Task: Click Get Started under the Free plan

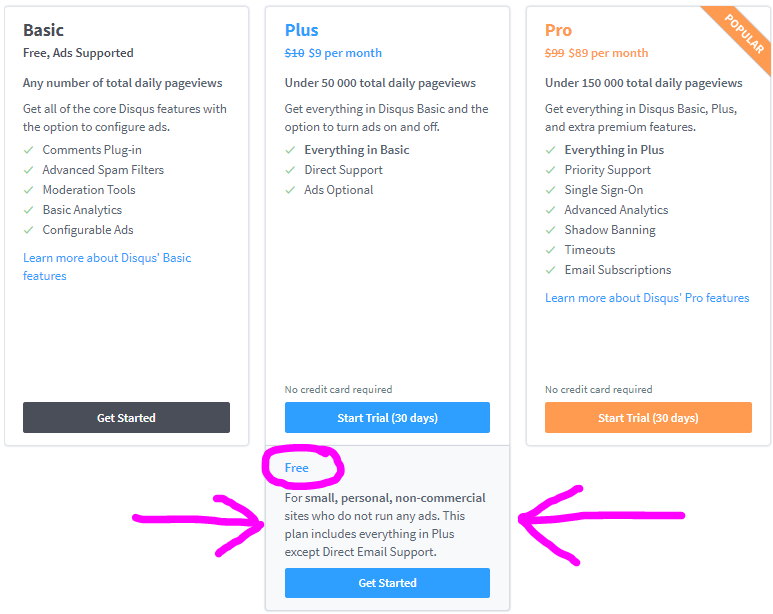Action: tap(387, 582)
